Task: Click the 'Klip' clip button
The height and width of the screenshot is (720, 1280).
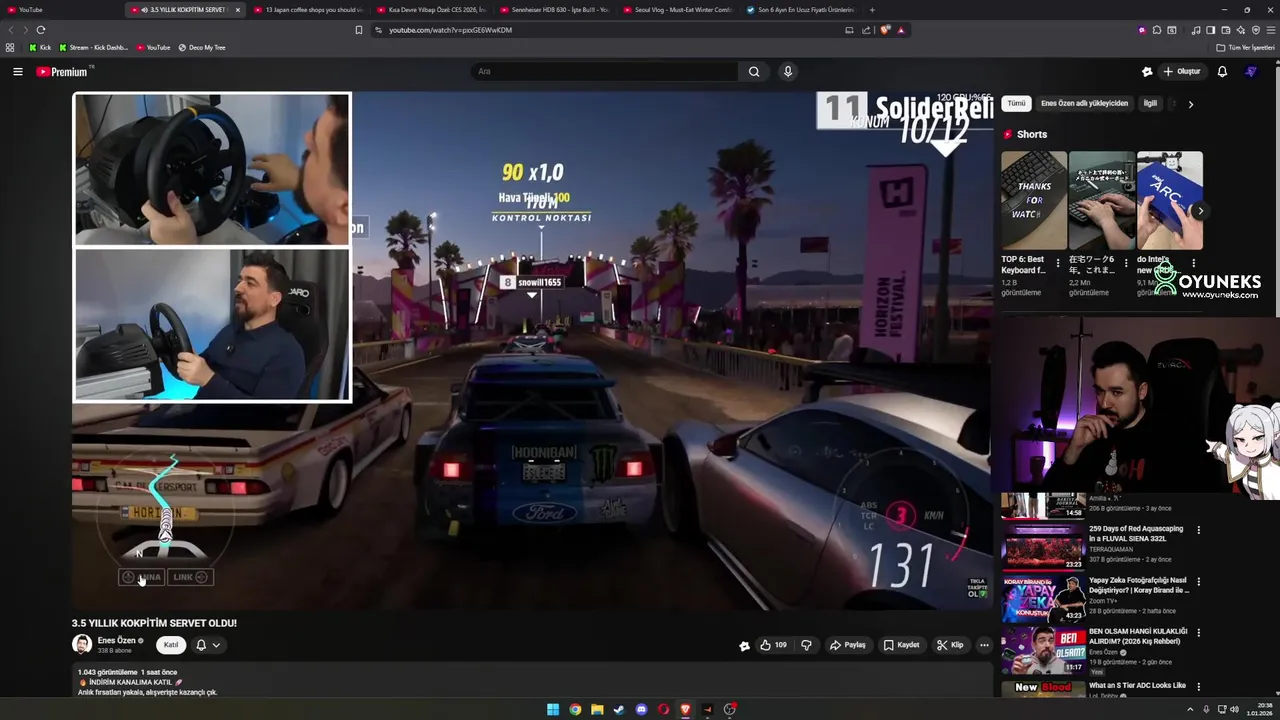Action: pos(950,645)
